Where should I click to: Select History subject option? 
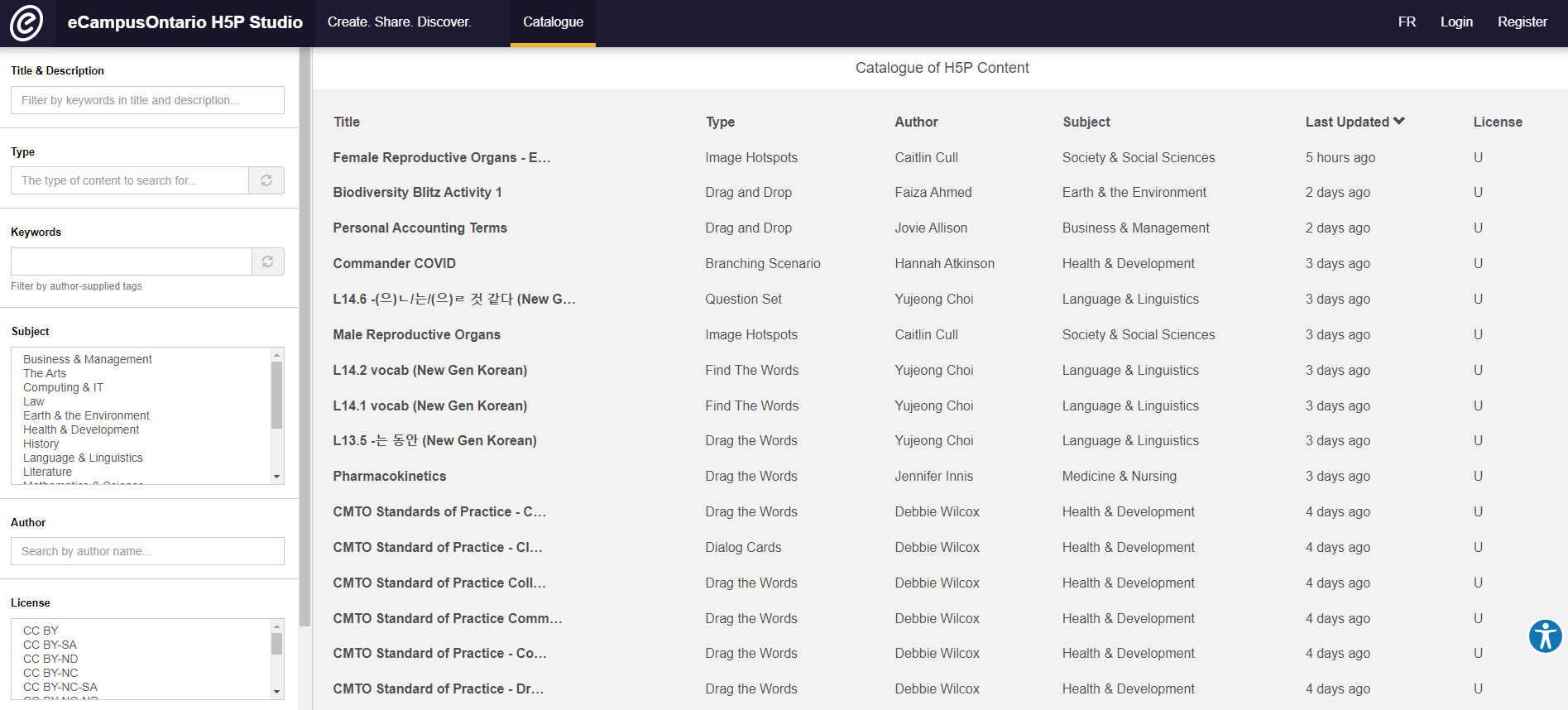click(x=41, y=444)
